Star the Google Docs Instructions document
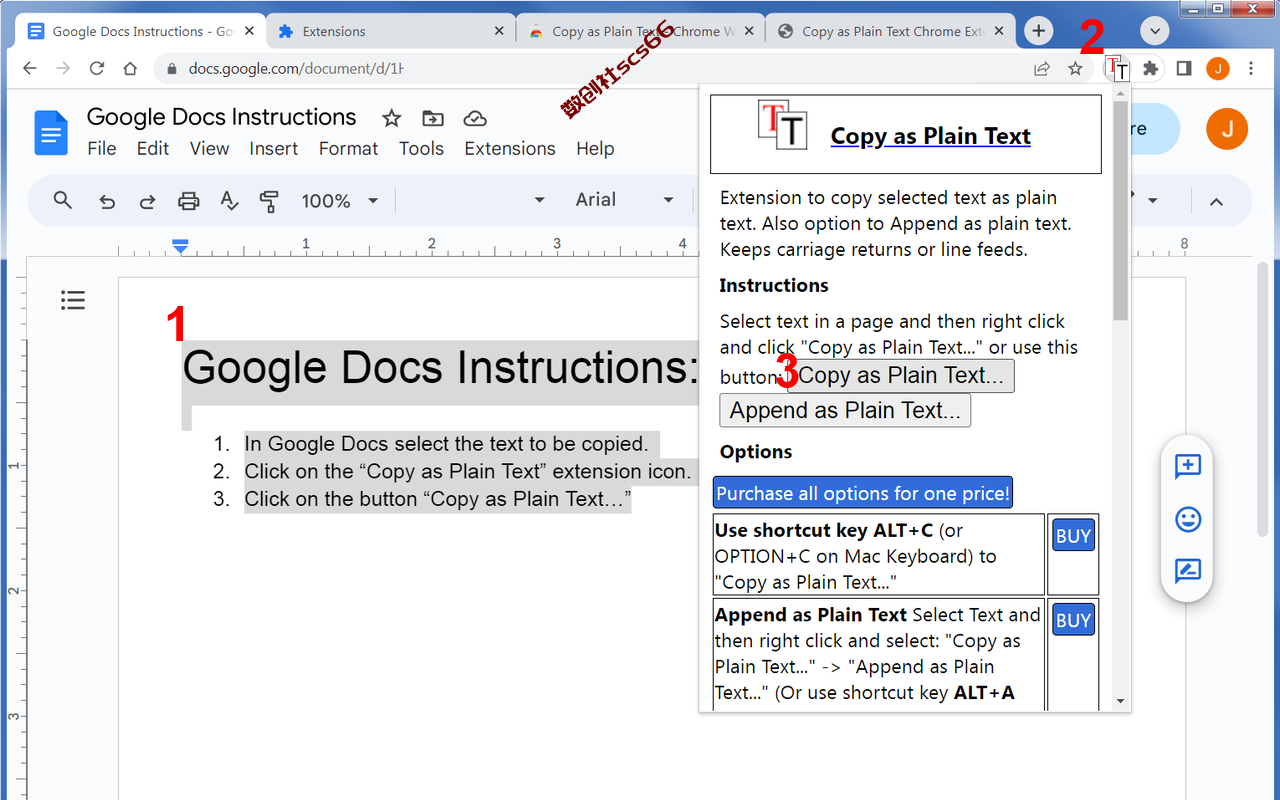Screen dimensions: 1280x800 pyautogui.click(x=391, y=119)
